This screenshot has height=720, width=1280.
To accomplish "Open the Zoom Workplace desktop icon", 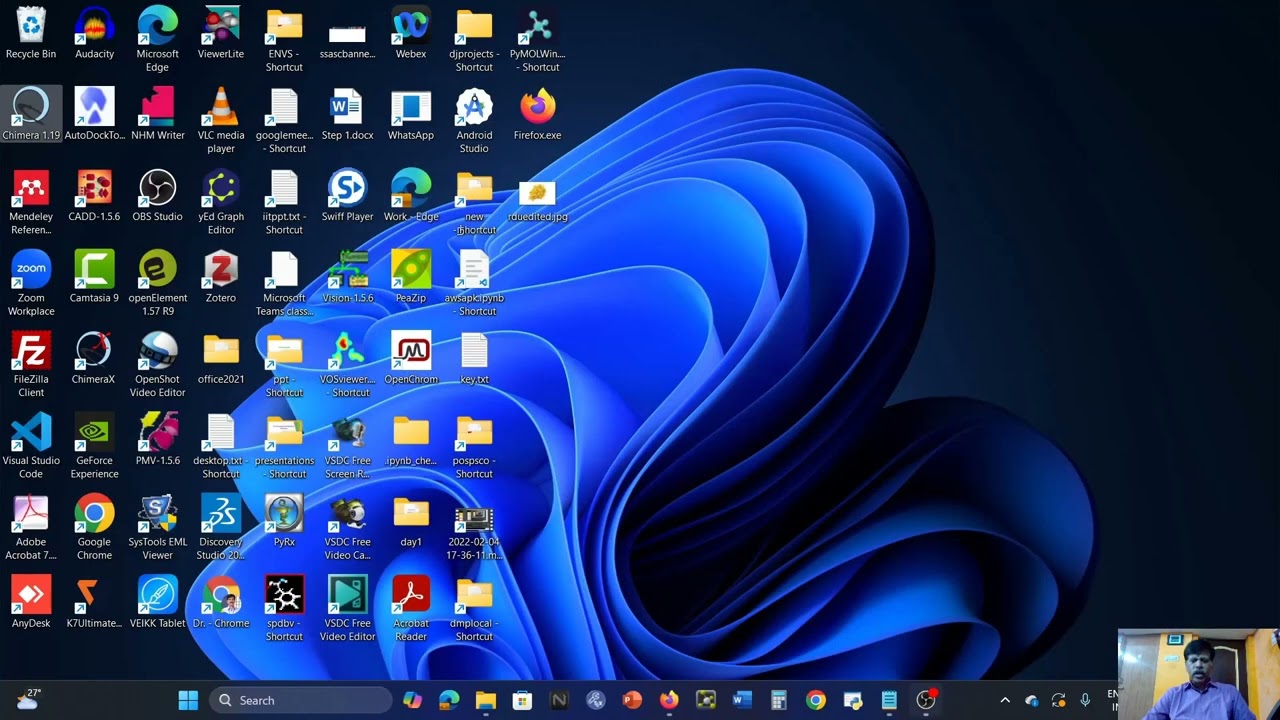I will pos(31,283).
